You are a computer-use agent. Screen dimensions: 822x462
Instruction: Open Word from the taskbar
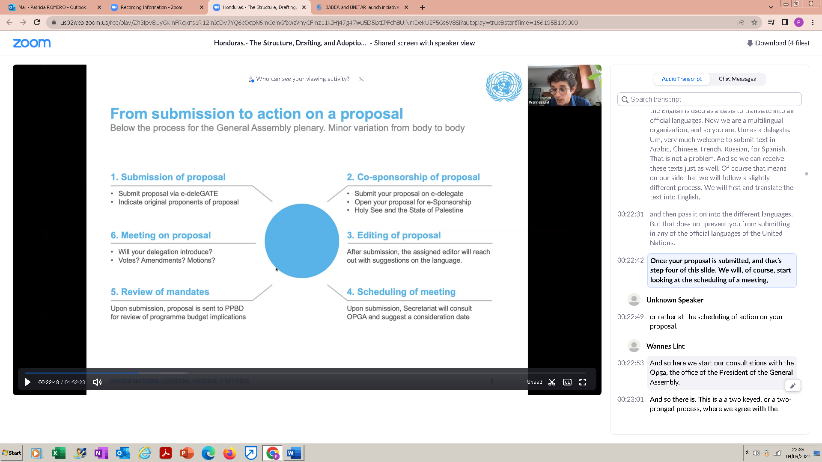(293, 453)
